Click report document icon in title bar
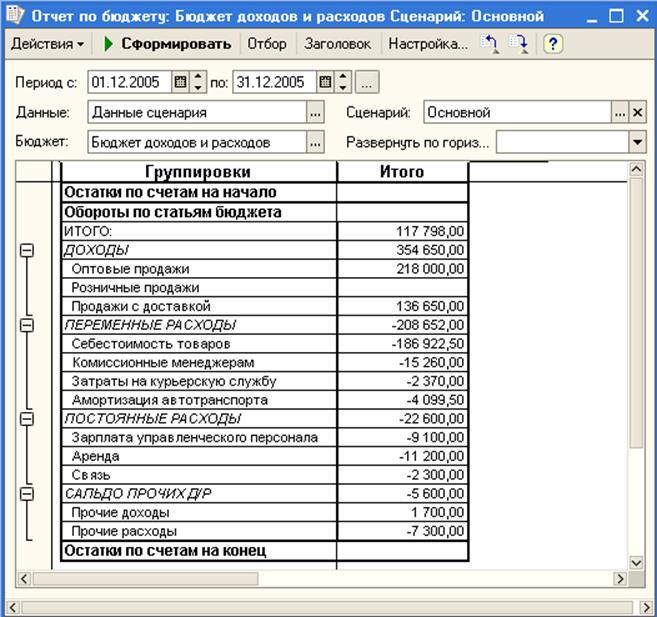This screenshot has width=657, height=617. [x=15, y=14]
